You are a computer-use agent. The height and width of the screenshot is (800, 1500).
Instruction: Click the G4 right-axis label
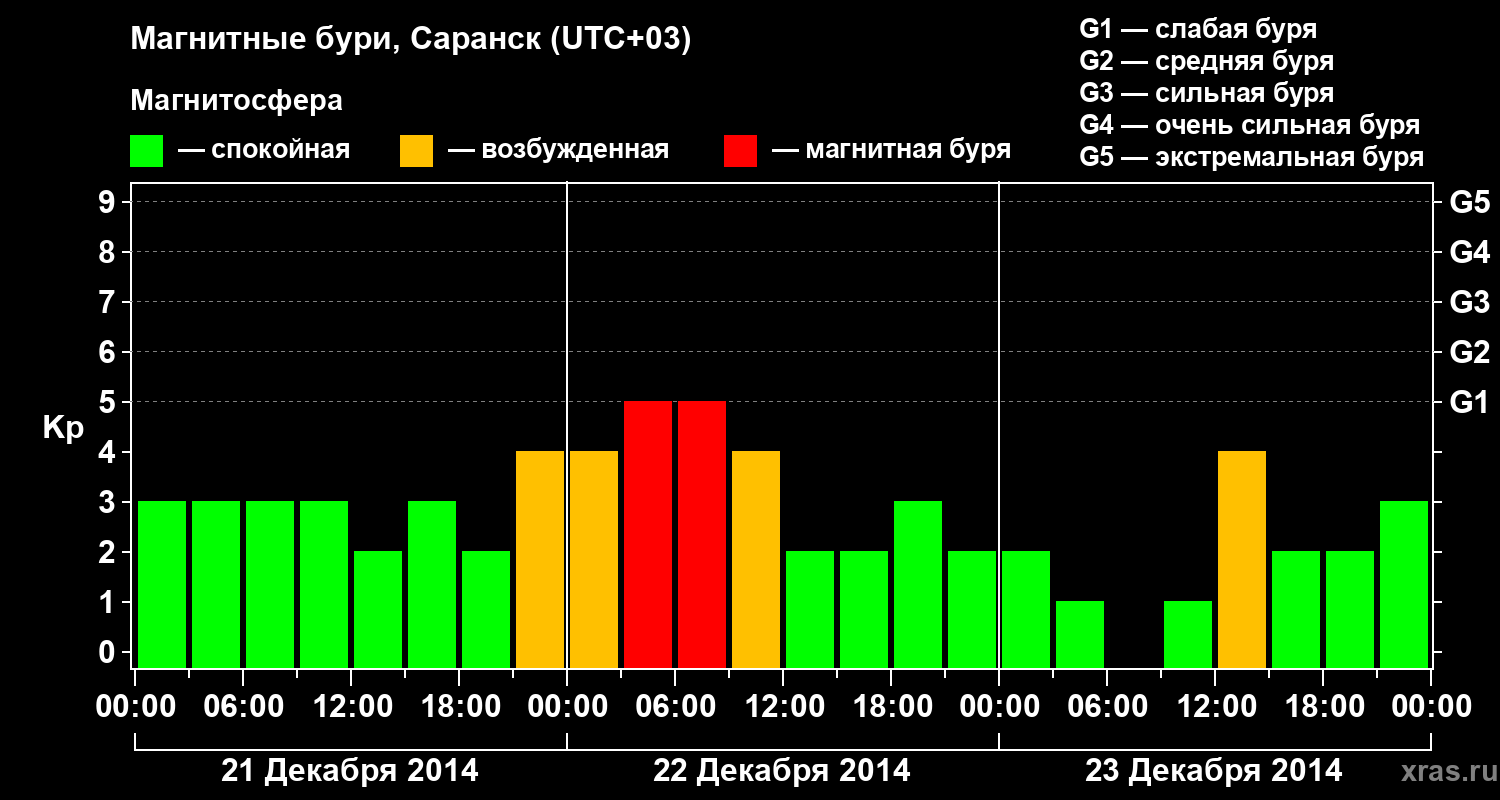(x=1470, y=252)
